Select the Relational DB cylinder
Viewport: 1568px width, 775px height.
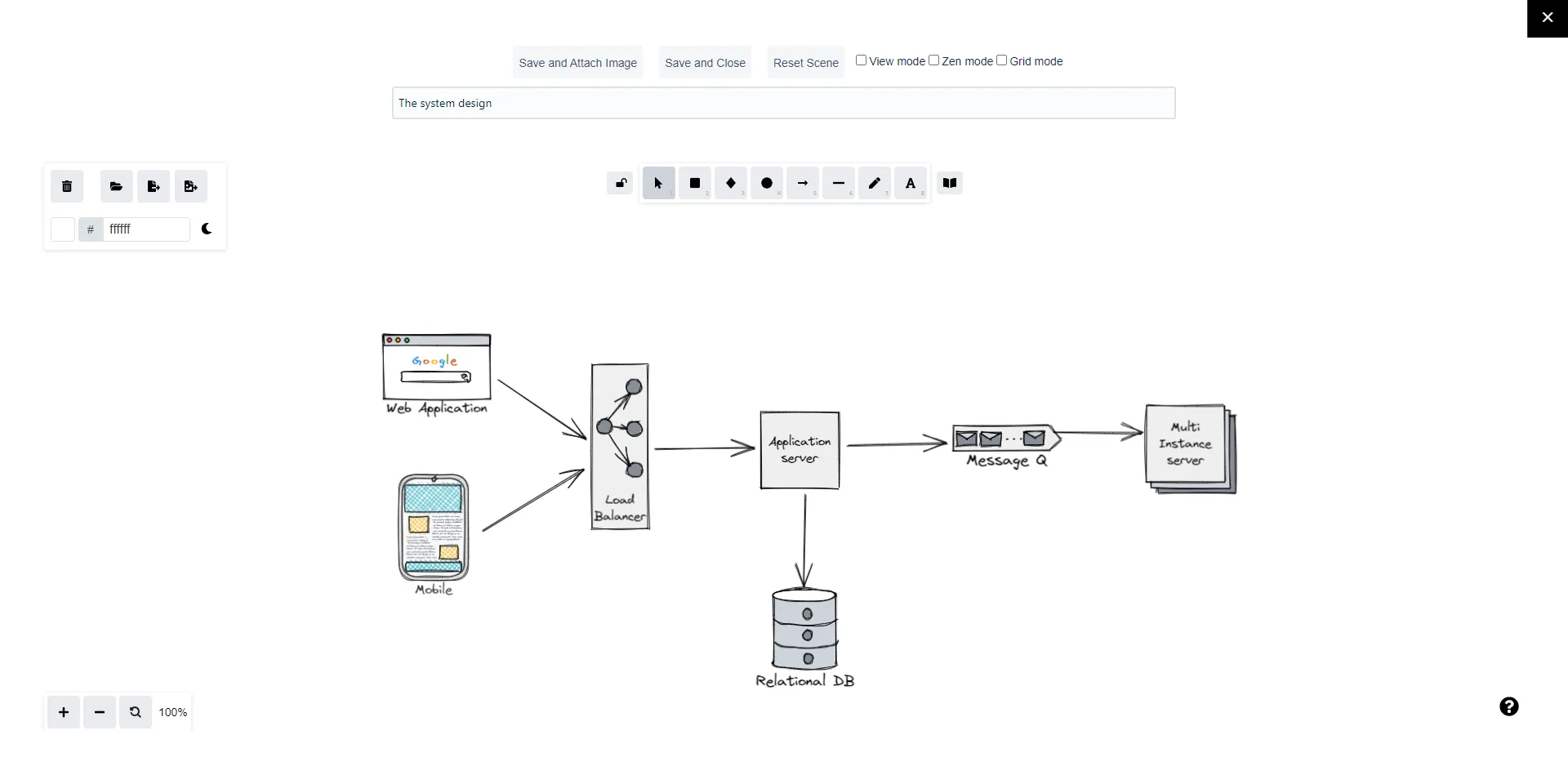[805, 630]
